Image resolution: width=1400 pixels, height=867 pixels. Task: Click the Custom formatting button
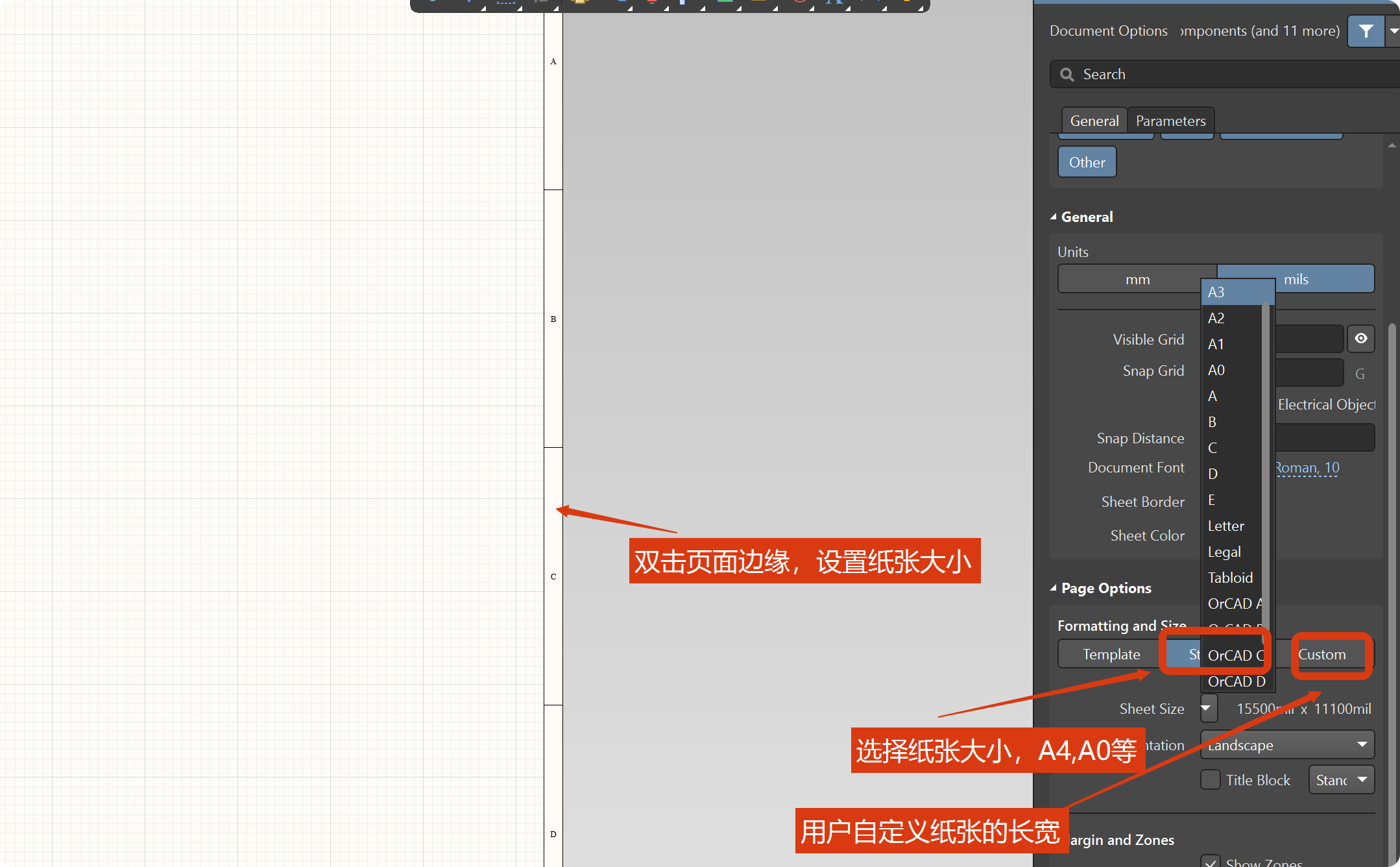click(x=1322, y=654)
